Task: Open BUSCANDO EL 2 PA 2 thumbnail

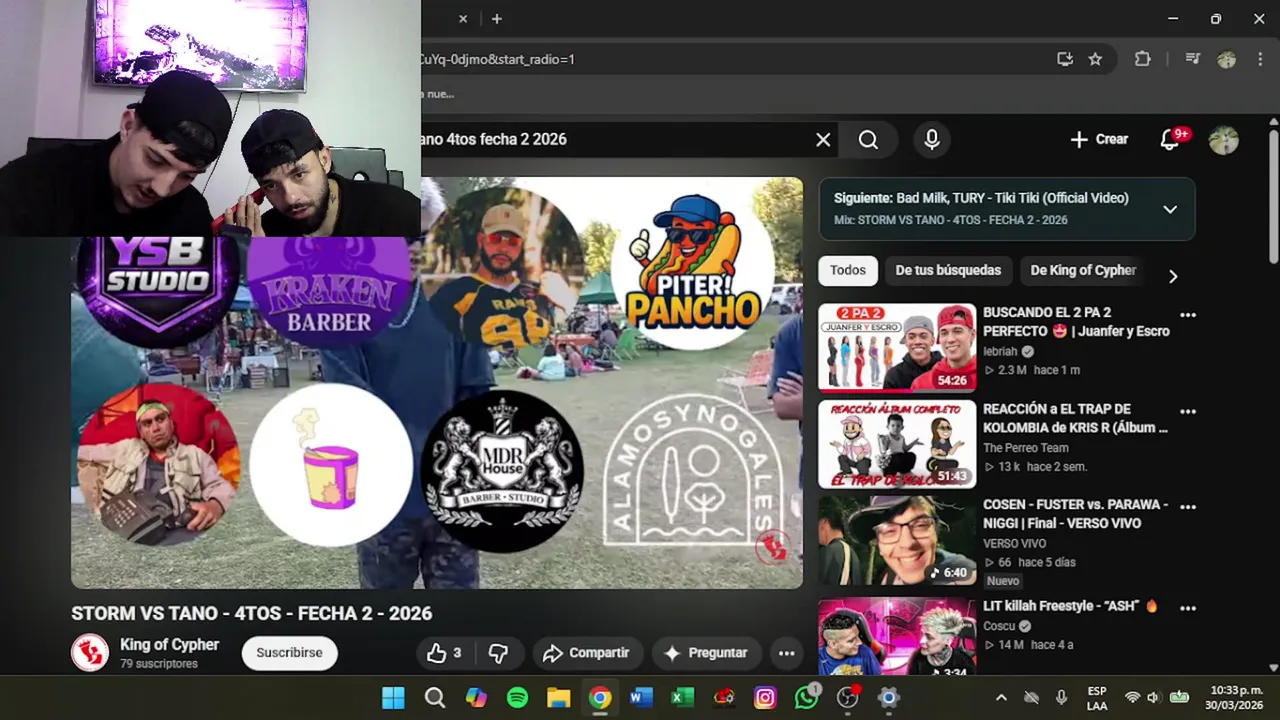Action: [x=897, y=347]
